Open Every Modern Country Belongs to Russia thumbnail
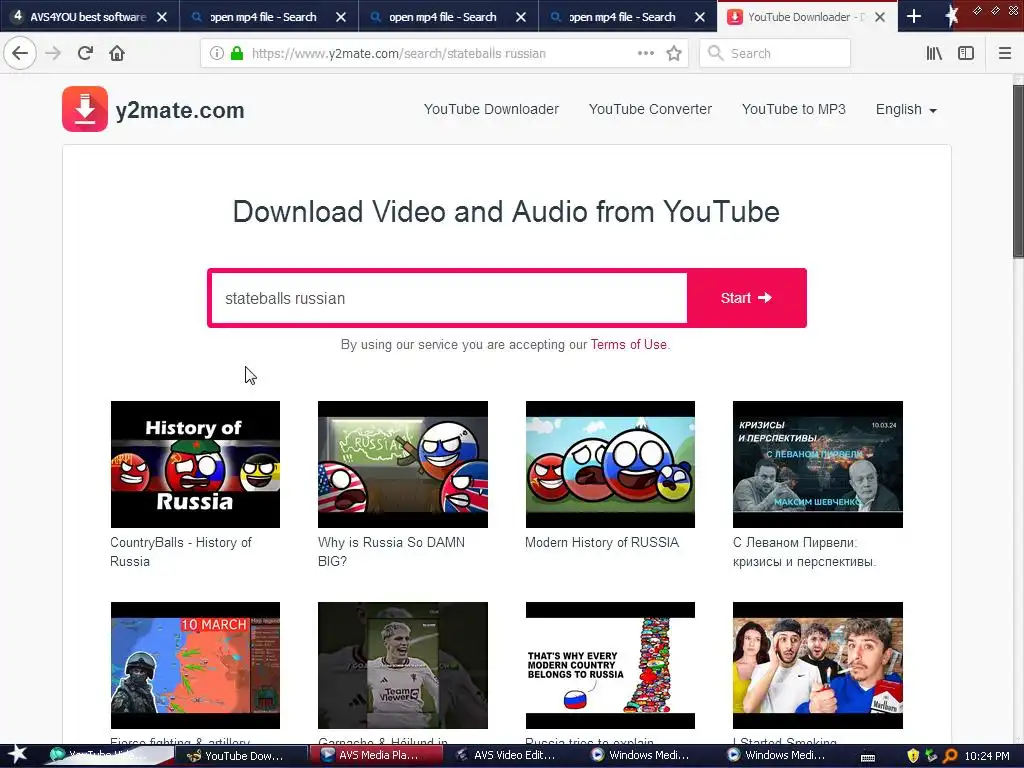 click(610, 665)
